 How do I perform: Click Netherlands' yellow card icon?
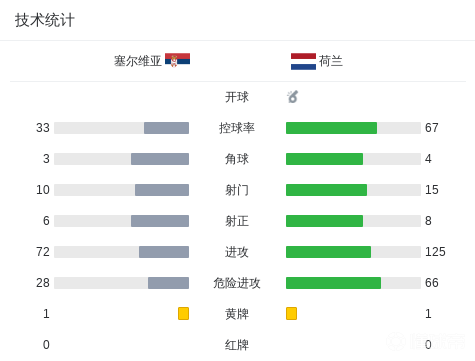tap(291, 314)
